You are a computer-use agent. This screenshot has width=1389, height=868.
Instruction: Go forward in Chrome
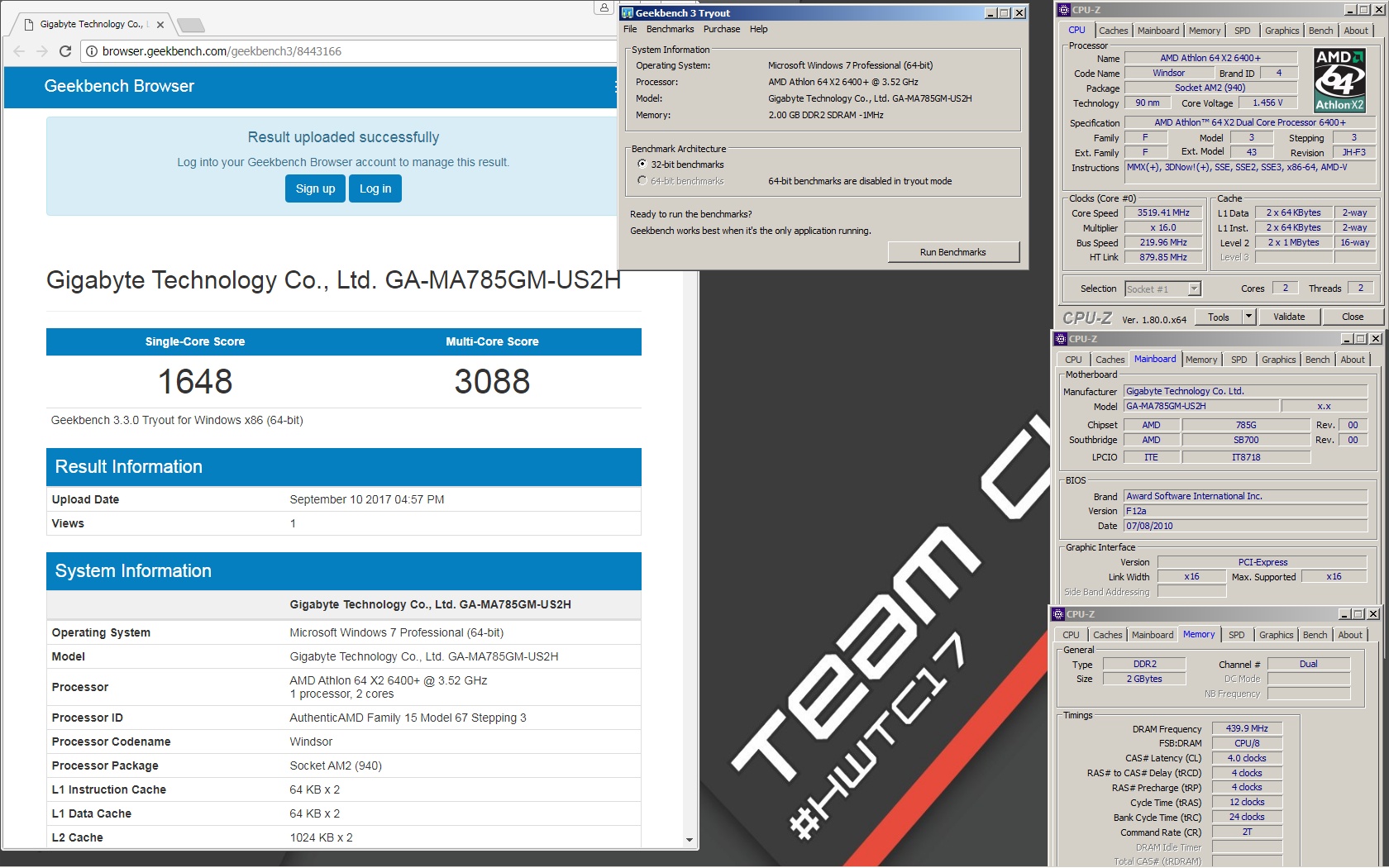(42, 51)
